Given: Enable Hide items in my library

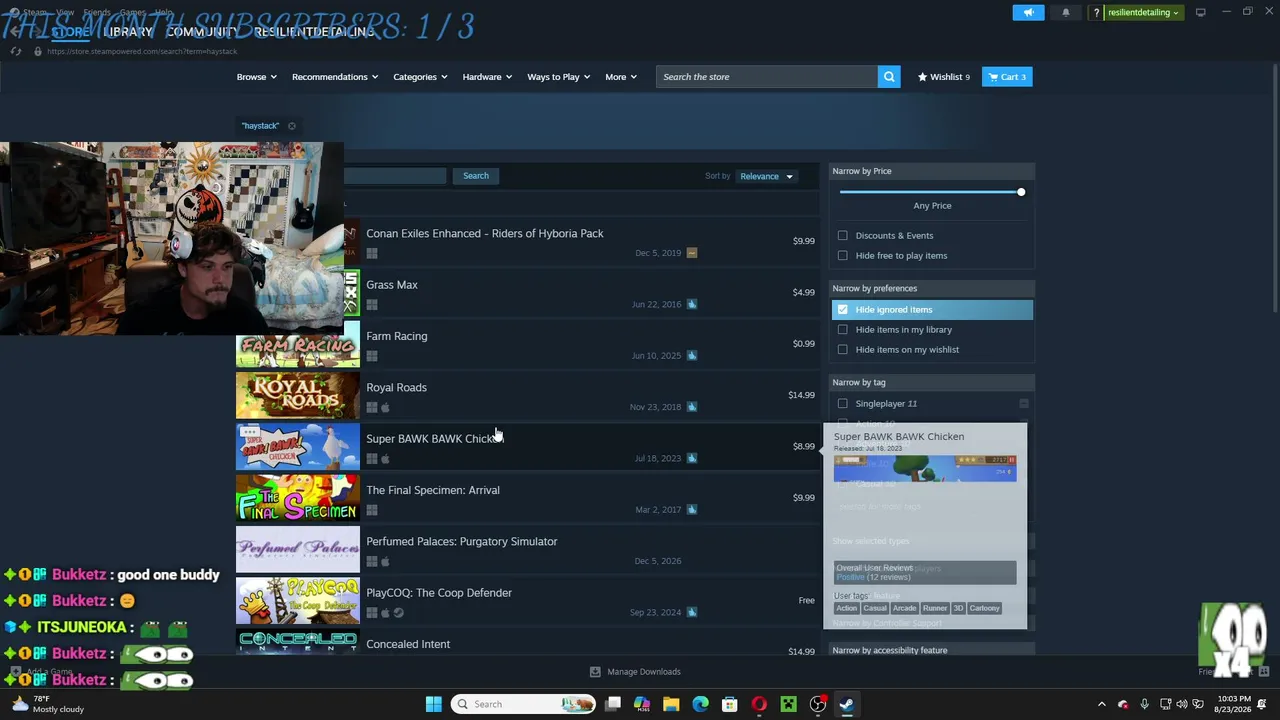Looking at the screenshot, I should (843, 330).
